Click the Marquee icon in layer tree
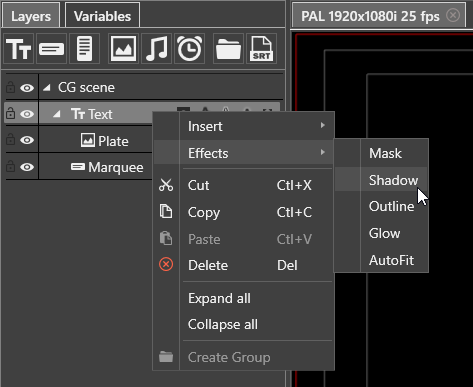 click(x=78, y=166)
